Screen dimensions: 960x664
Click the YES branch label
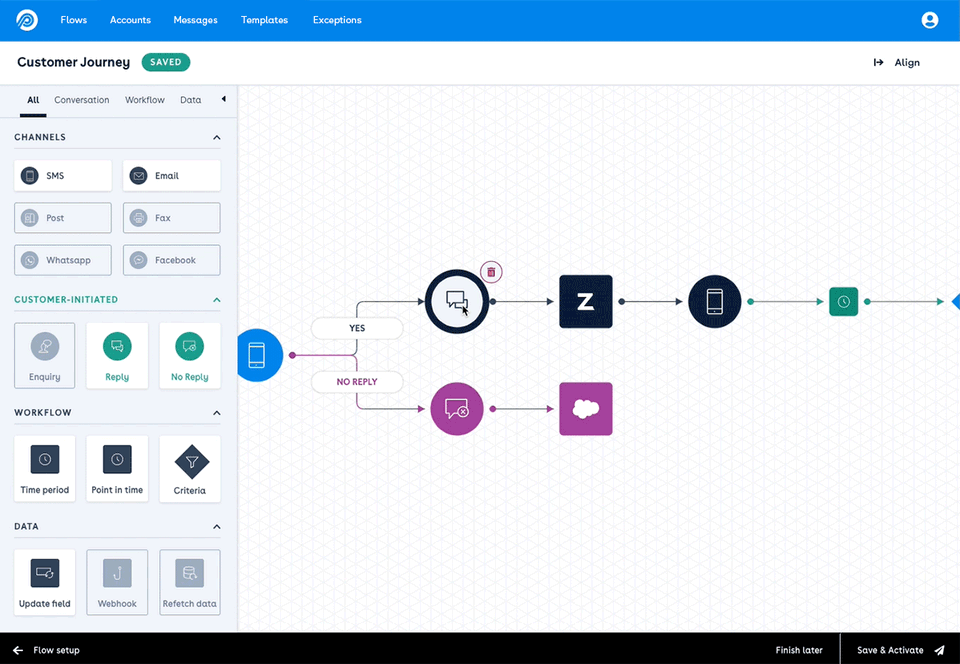[x=357, y=328]
